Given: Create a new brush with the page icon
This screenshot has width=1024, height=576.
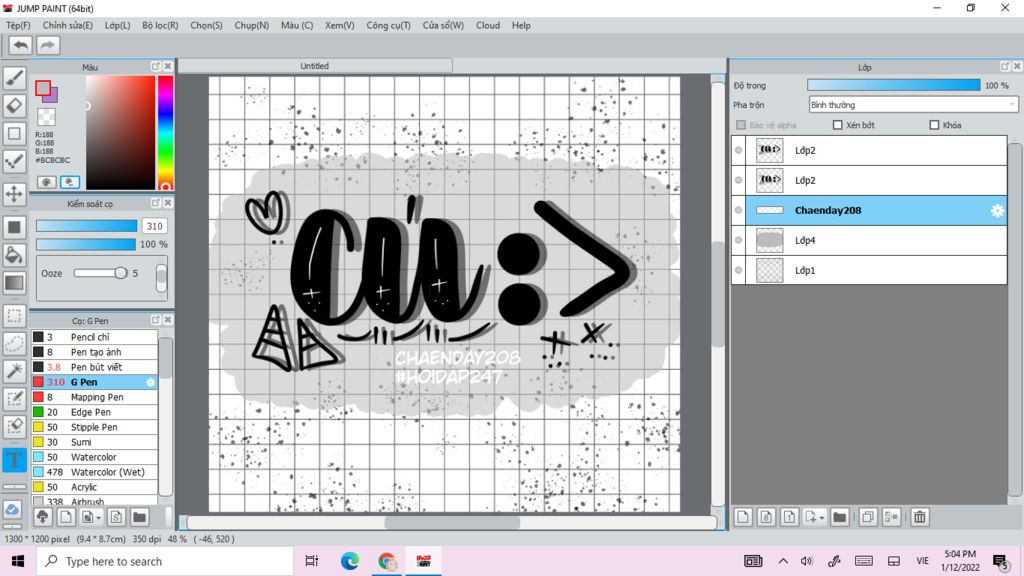Looking at the screenshot, I should [66, 517].
